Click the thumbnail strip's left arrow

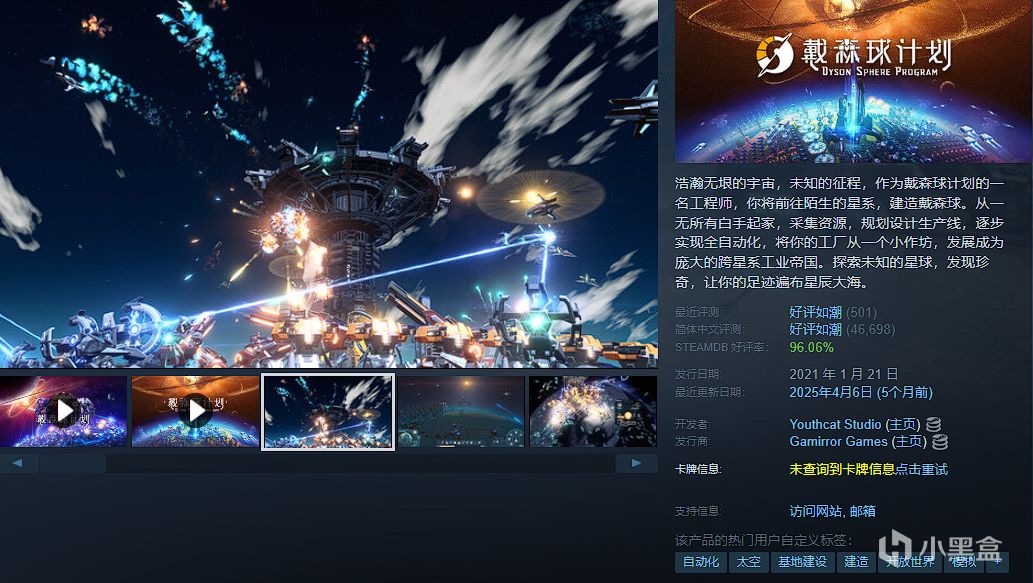(18, 463)
